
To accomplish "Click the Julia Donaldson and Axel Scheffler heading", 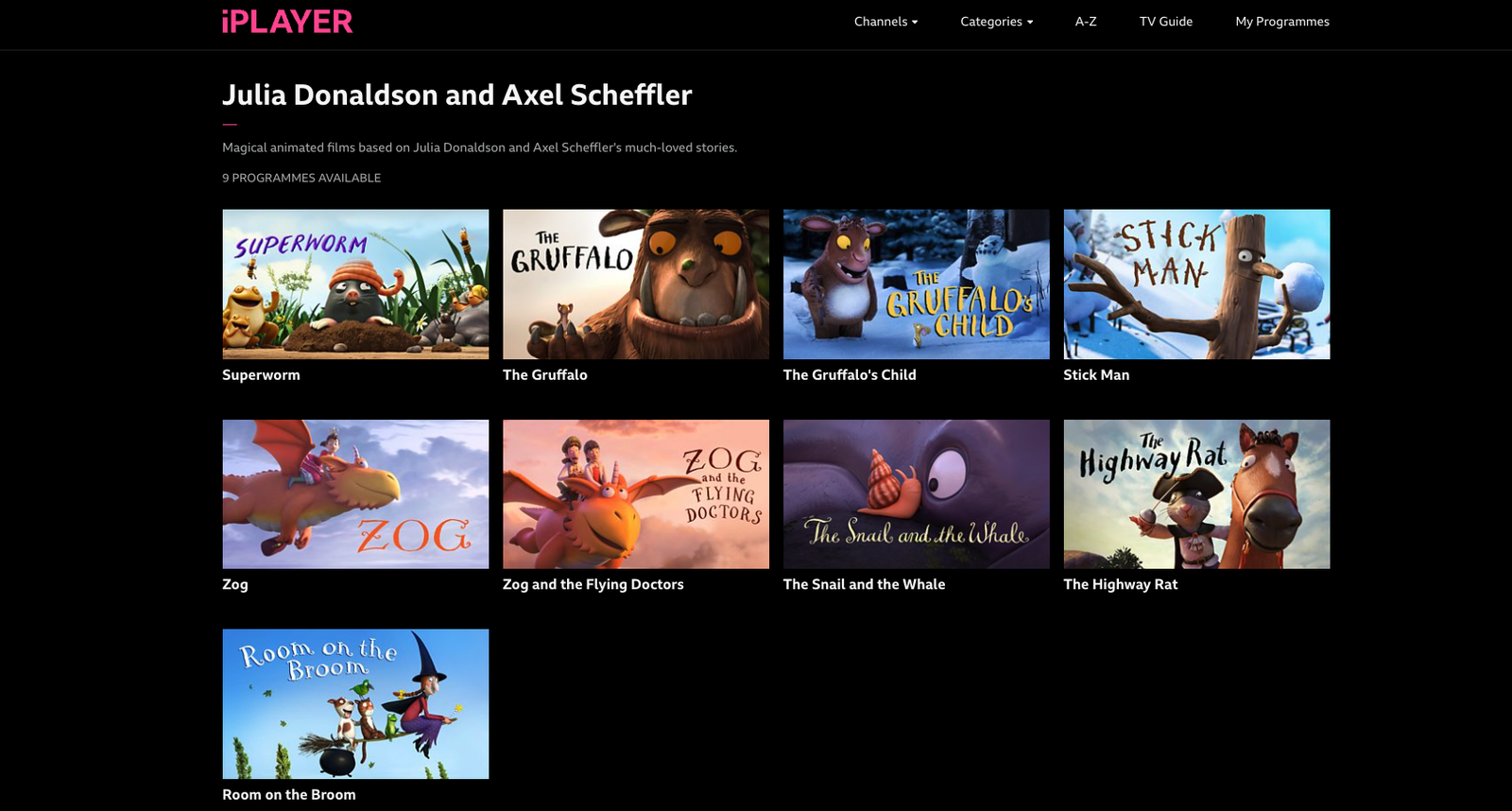I will (457, 95).
